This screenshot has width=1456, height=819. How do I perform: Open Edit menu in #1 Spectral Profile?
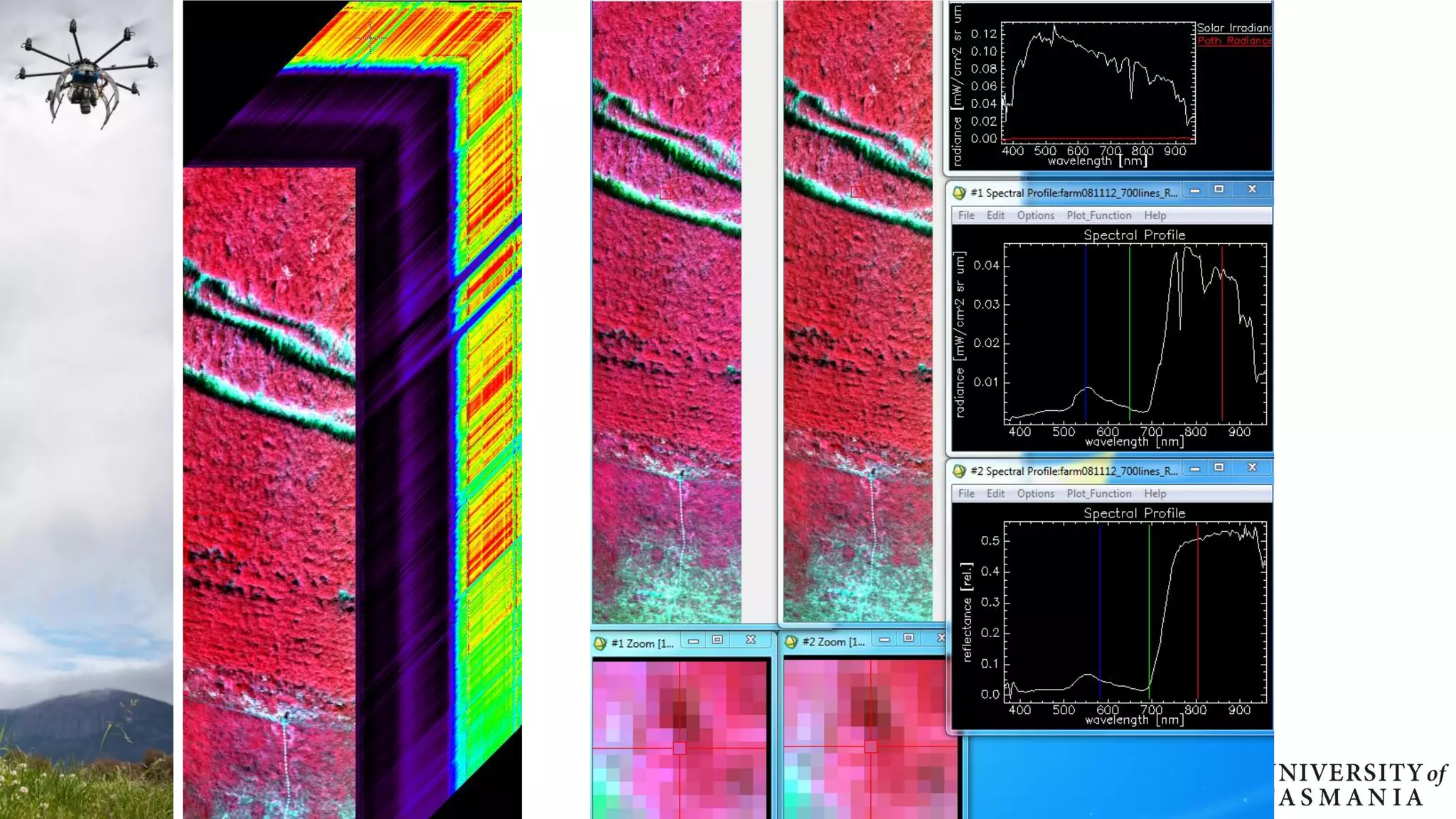coord(995,215)
